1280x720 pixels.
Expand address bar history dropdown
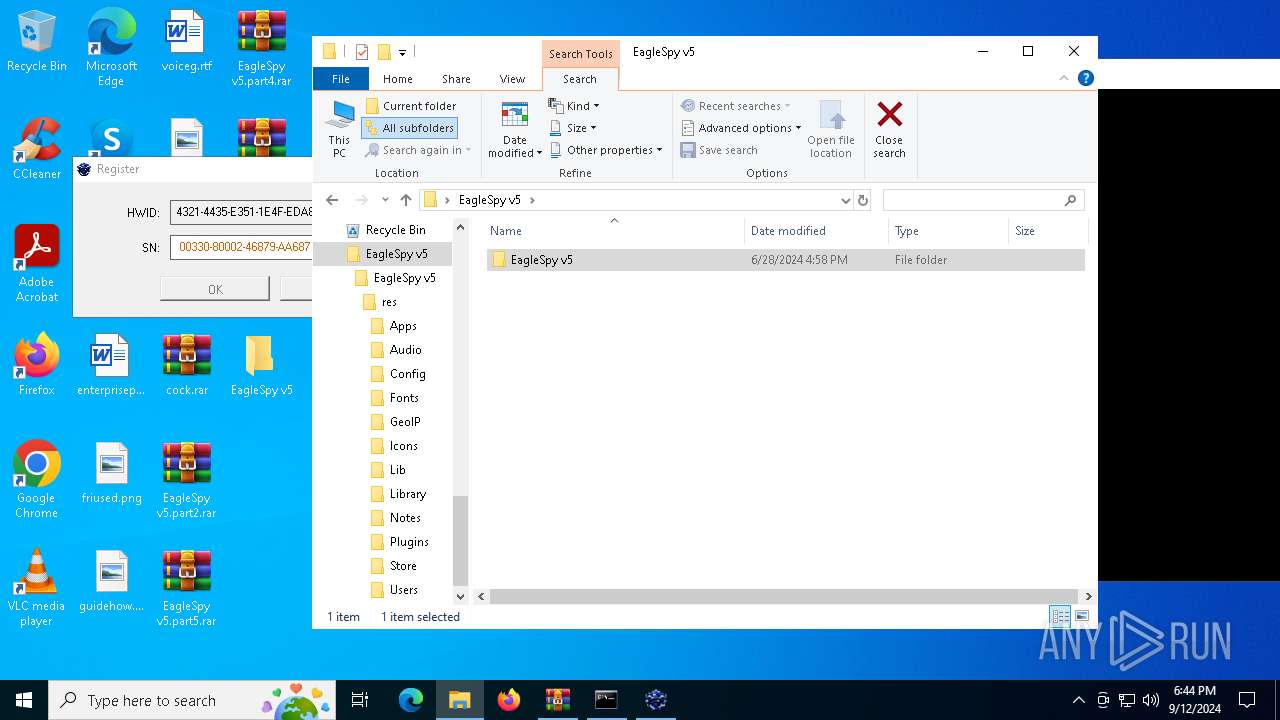(x=846, y=200)
